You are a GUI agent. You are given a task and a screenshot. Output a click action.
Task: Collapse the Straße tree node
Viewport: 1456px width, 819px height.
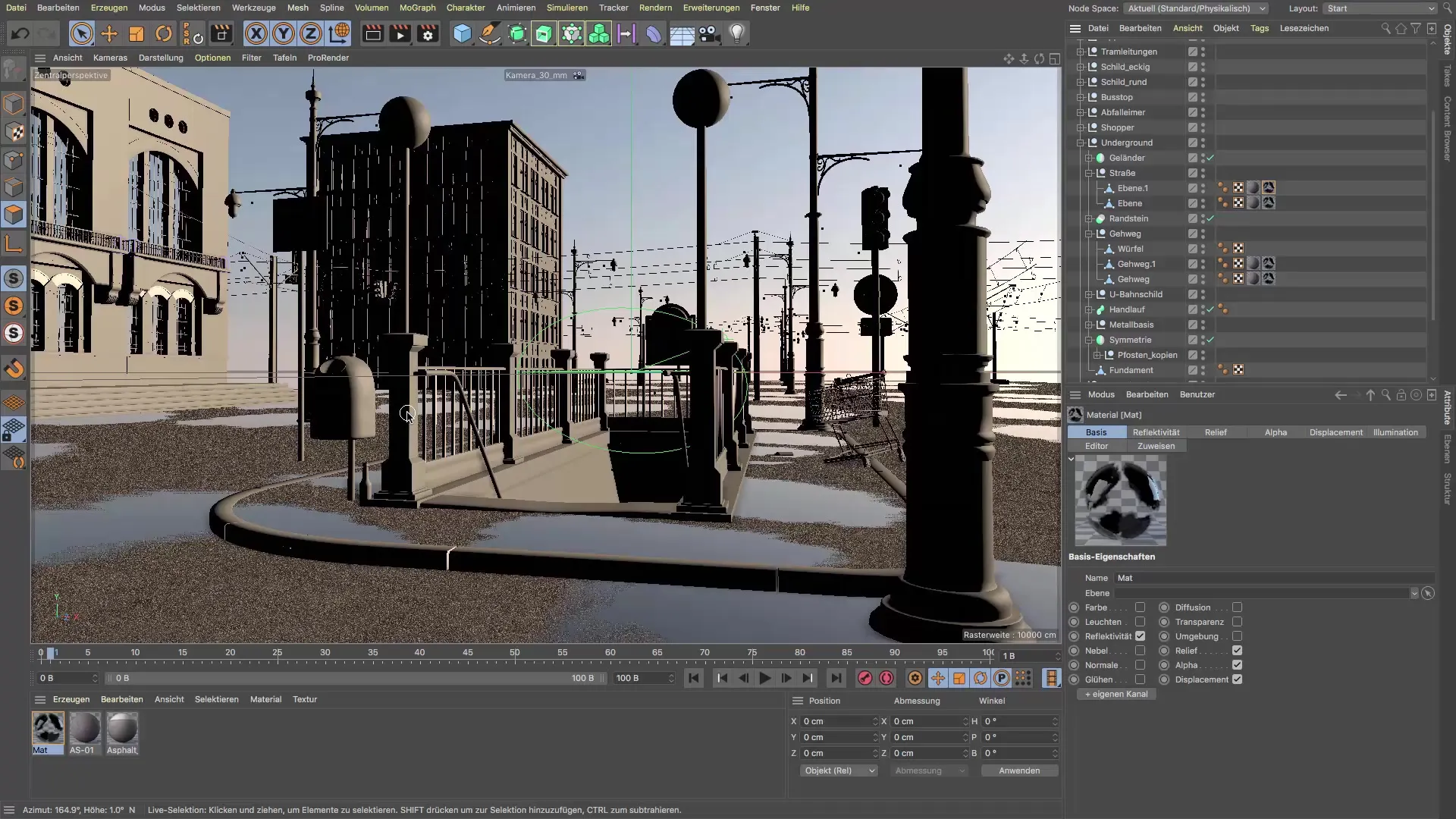(x=1089, y=173)
